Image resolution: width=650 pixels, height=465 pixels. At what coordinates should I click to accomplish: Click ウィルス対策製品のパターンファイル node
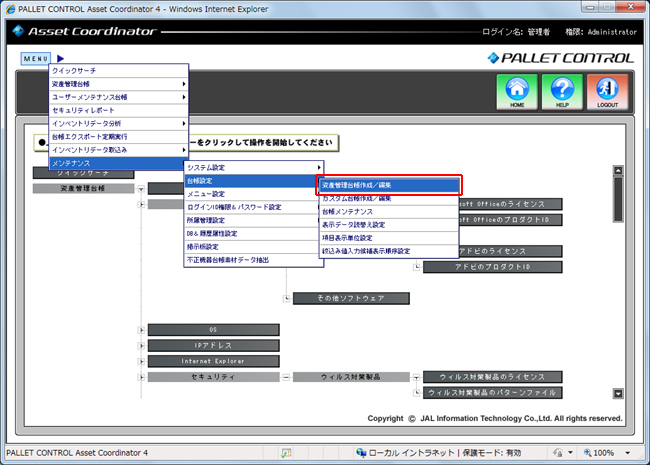492,392
